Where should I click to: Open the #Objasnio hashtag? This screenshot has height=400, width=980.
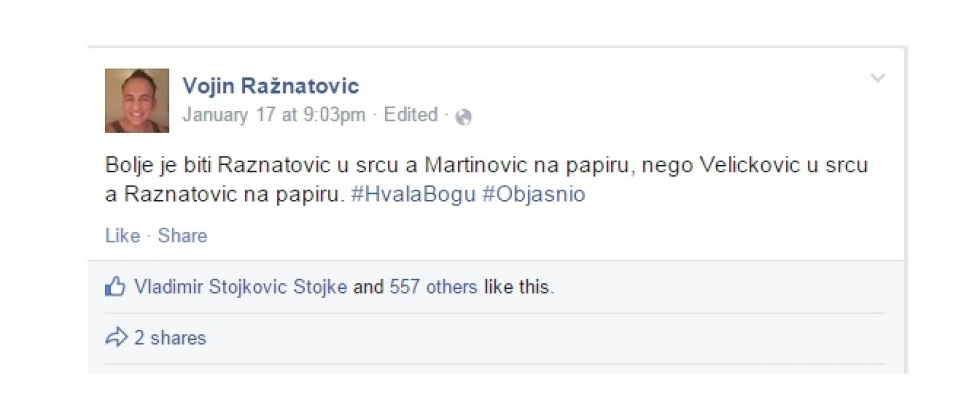point(533,195)
